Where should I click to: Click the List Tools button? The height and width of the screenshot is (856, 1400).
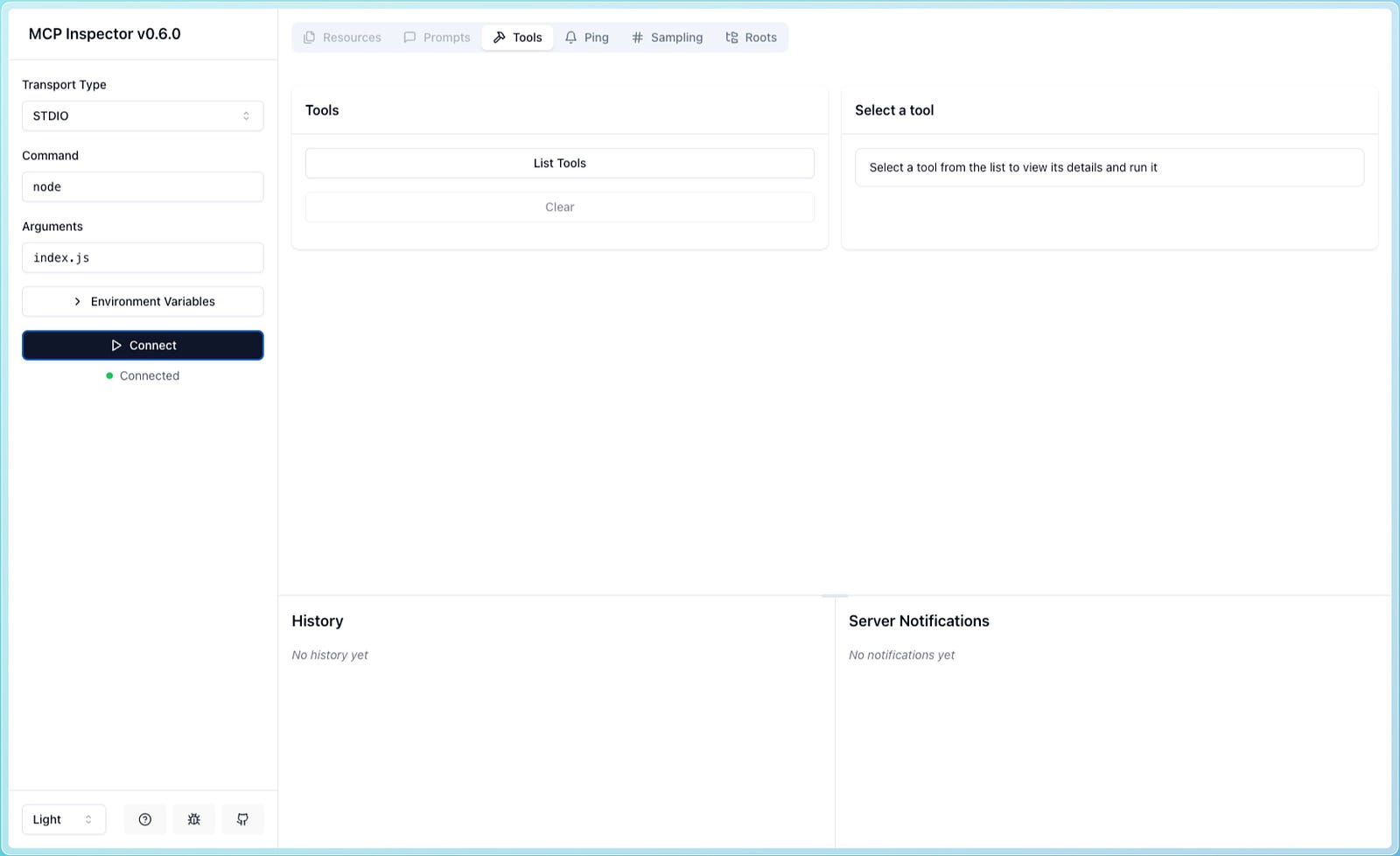560,163
